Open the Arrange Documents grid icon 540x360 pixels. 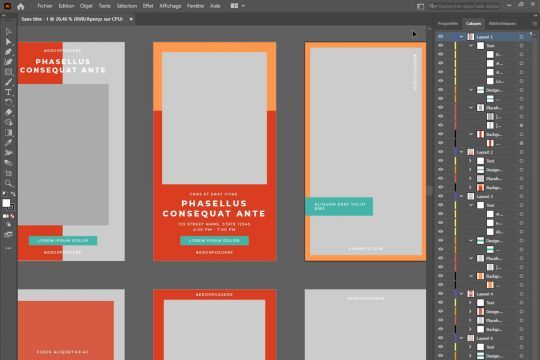234,6
